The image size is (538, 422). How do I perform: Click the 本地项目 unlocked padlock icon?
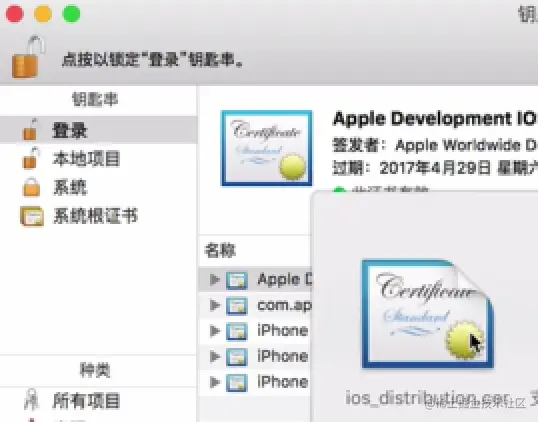[x=30, y=158]
